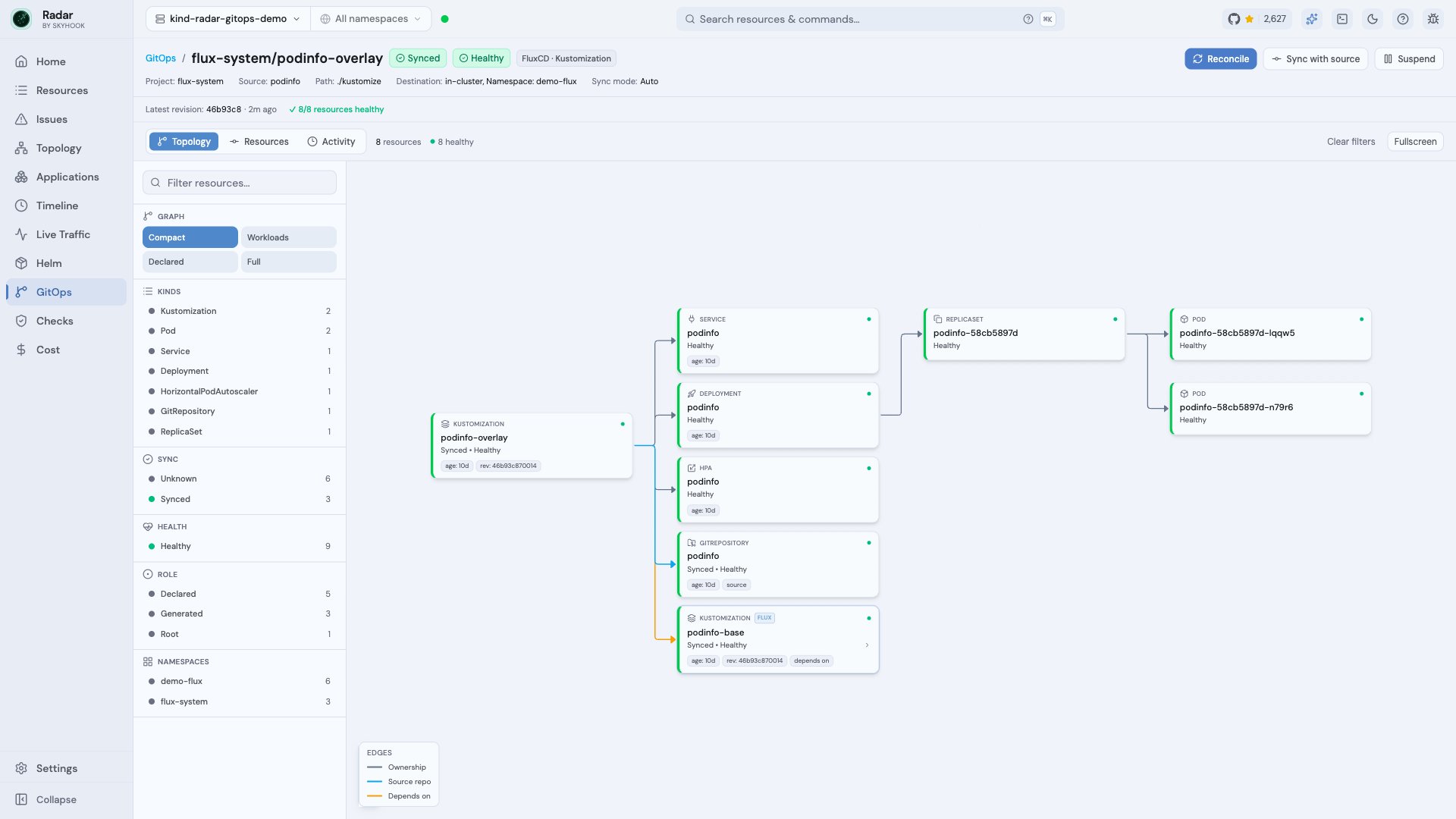Open the All namespaces dropdown
The width and height of the screenshot is (1456, 819).
[x=370, y=19]
